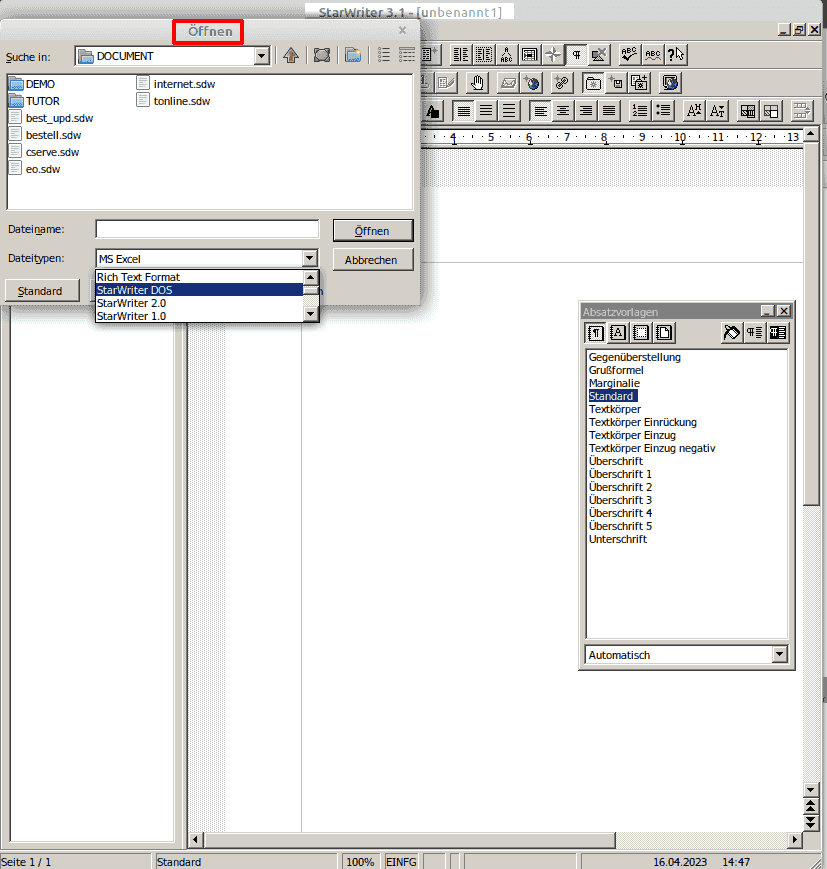Toggle auto spellcheck (ABC with red wavy underline)
The width and height of the screenshot is (827, 869).
pyautogui.click(x=653, y=55)
